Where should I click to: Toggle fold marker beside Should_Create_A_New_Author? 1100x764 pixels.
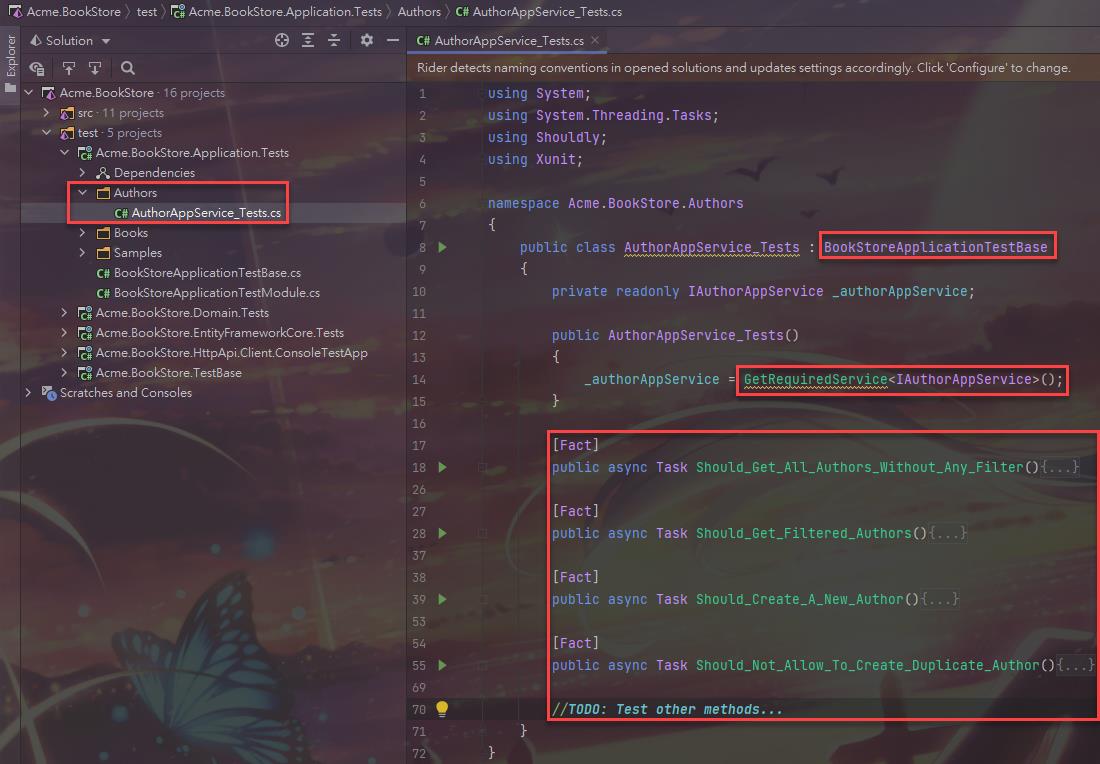(482, 599)
